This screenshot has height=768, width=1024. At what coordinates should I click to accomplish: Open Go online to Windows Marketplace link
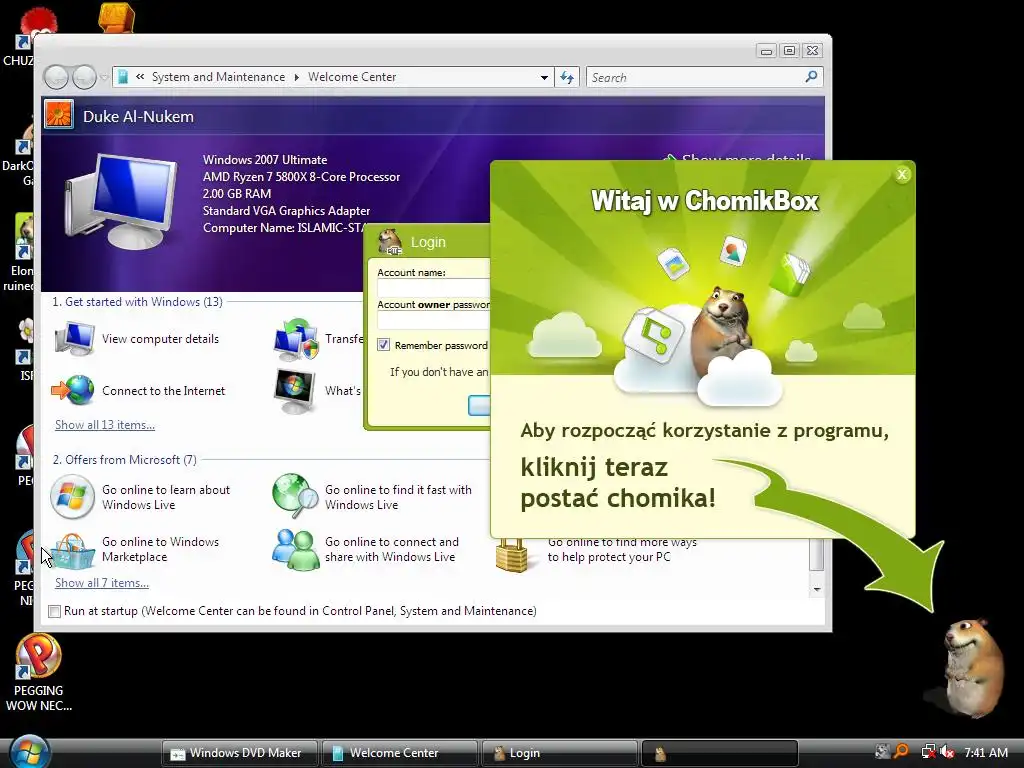[161, 549]
